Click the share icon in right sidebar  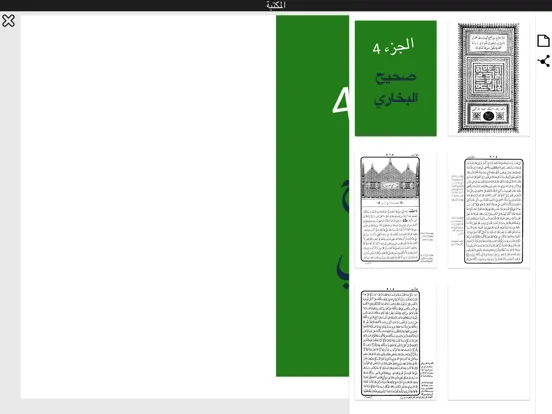(544, 61)
